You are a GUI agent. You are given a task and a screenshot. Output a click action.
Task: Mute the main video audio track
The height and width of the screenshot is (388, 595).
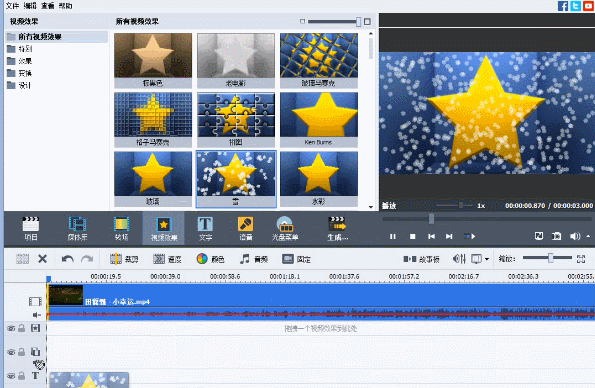click(x=36, y=315)
